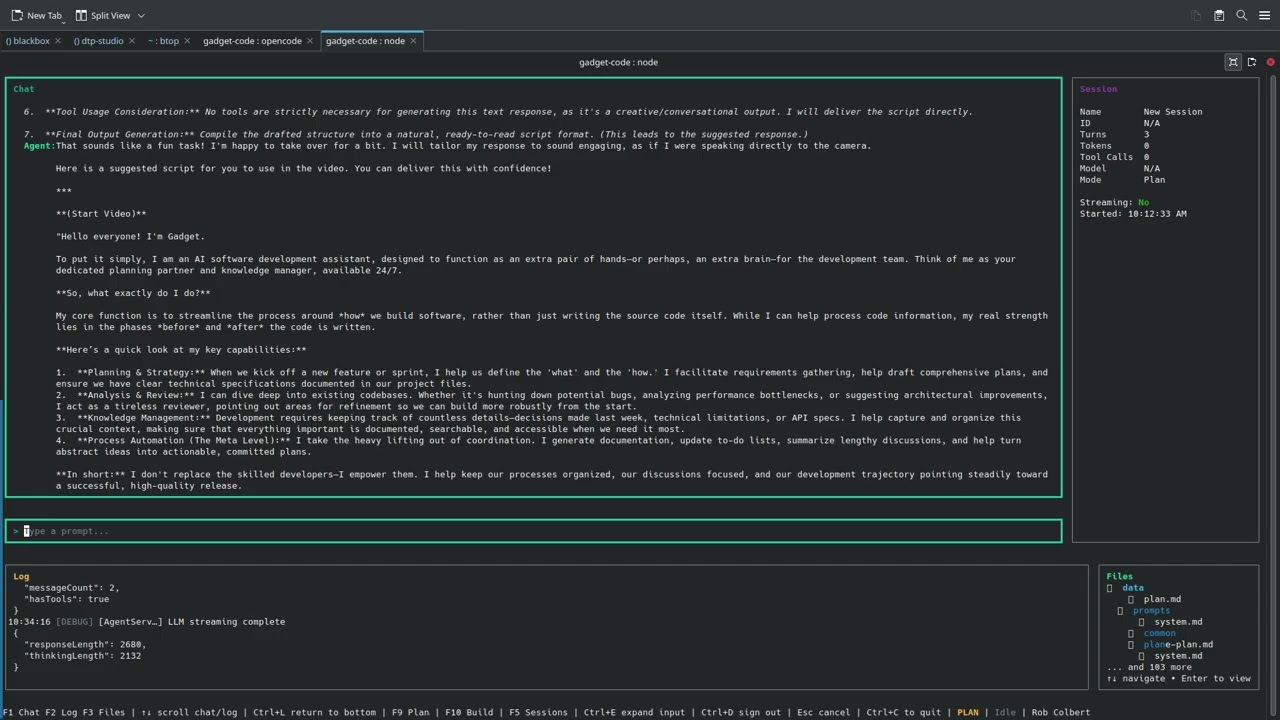Expand the prompts folder in Files

[x=1151, y=610]
